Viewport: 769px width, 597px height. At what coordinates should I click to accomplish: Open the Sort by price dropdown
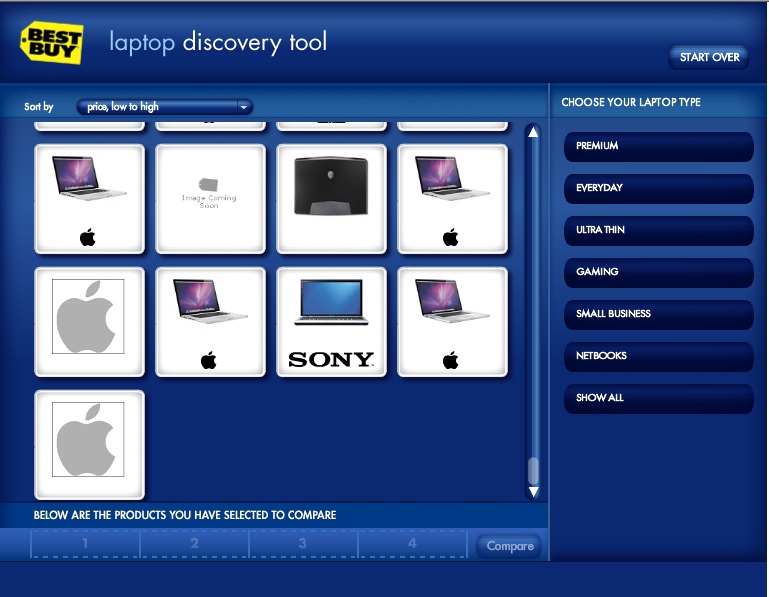[x=165, y=106]
